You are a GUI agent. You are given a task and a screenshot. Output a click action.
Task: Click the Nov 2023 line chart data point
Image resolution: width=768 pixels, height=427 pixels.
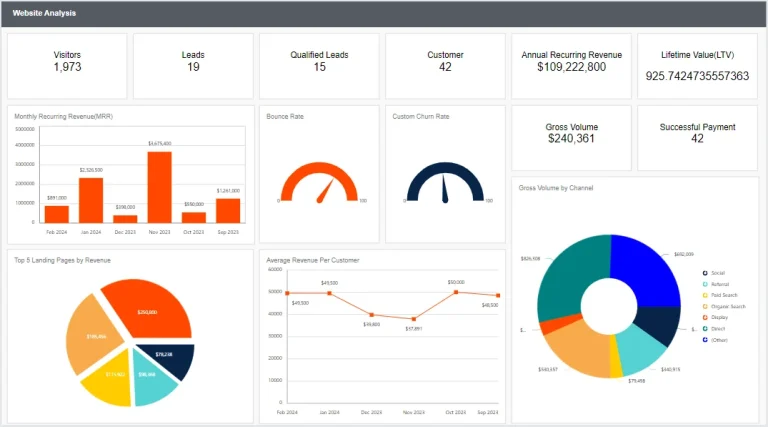click(414, 319)
